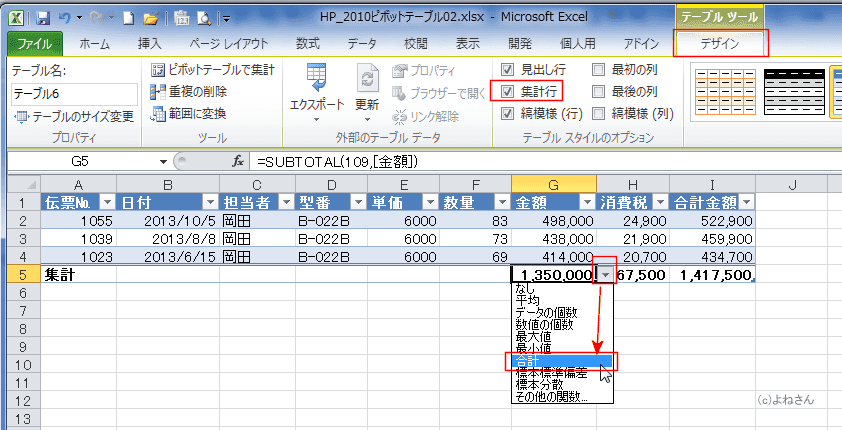Click the fx insert function icon

(238, 161)
